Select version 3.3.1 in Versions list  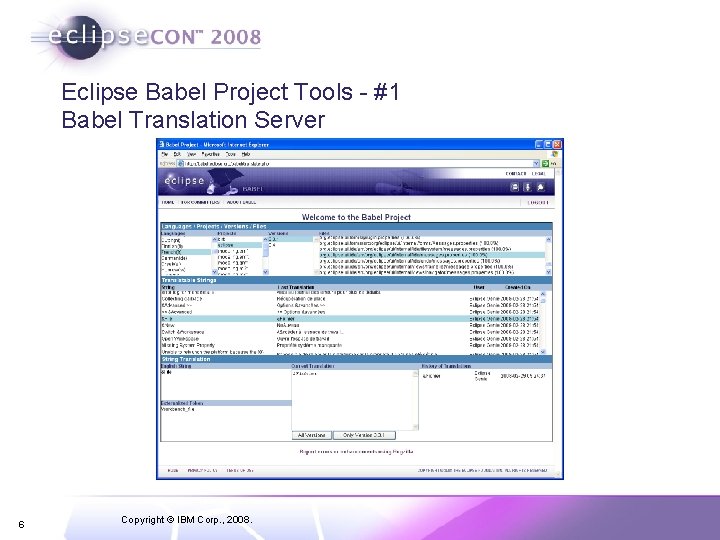(x=291, y=239)
